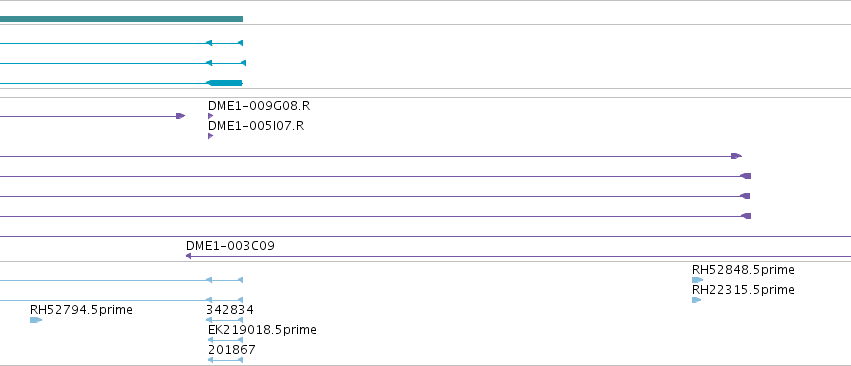The image size is (851, 366).
Task: Click the RH52848.5prime label
Action: [x=743, y=270]
